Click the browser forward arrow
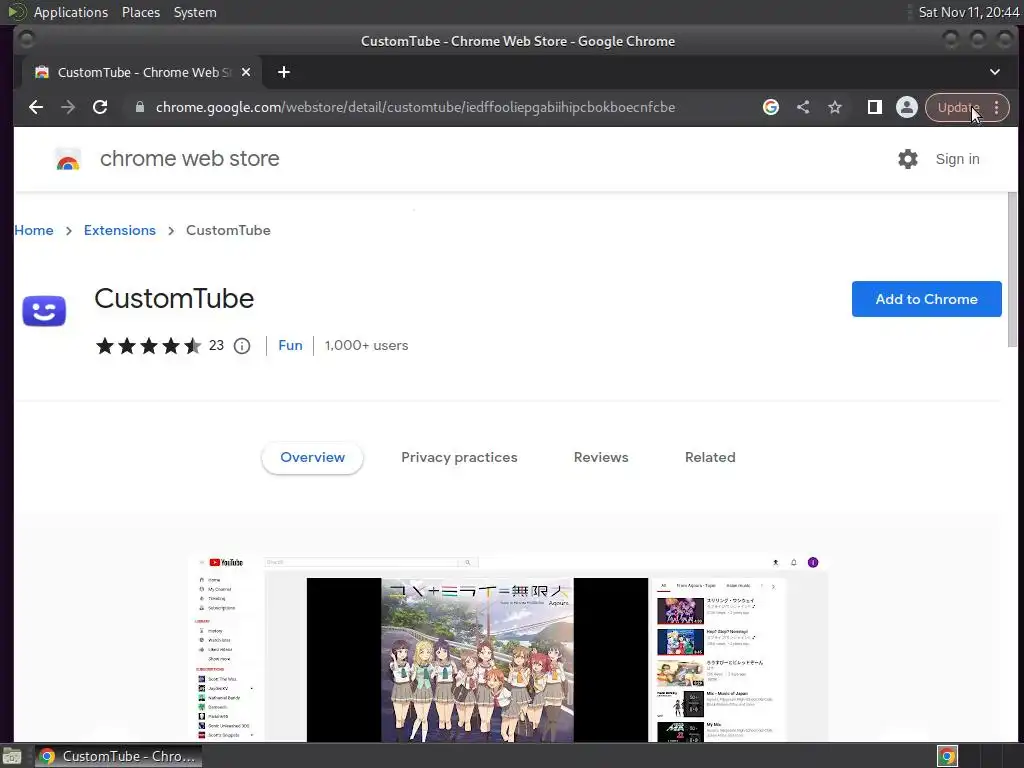Image resolution: width=1024 pixels, height=768 pixels. pyautogui.click(x=68, y=107)
